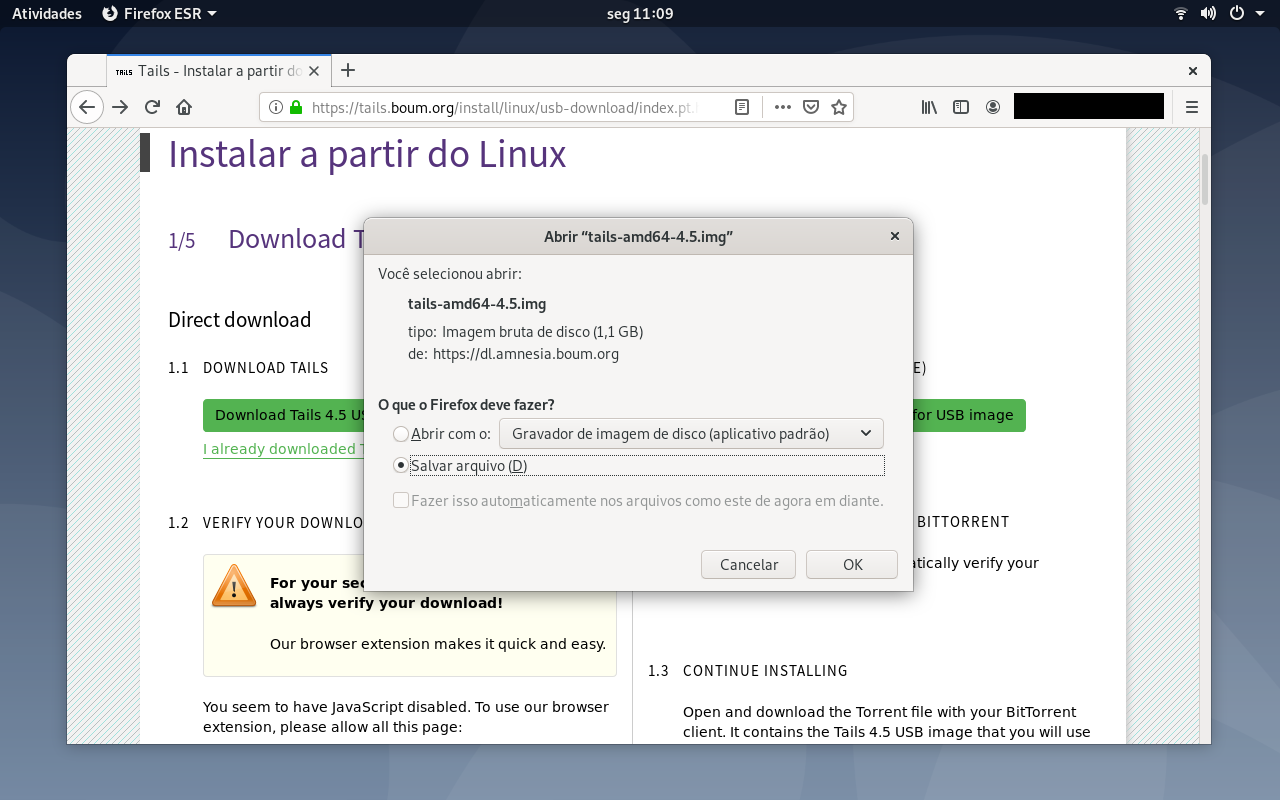Show sidebars using the sidebar icon

point(961,107)
